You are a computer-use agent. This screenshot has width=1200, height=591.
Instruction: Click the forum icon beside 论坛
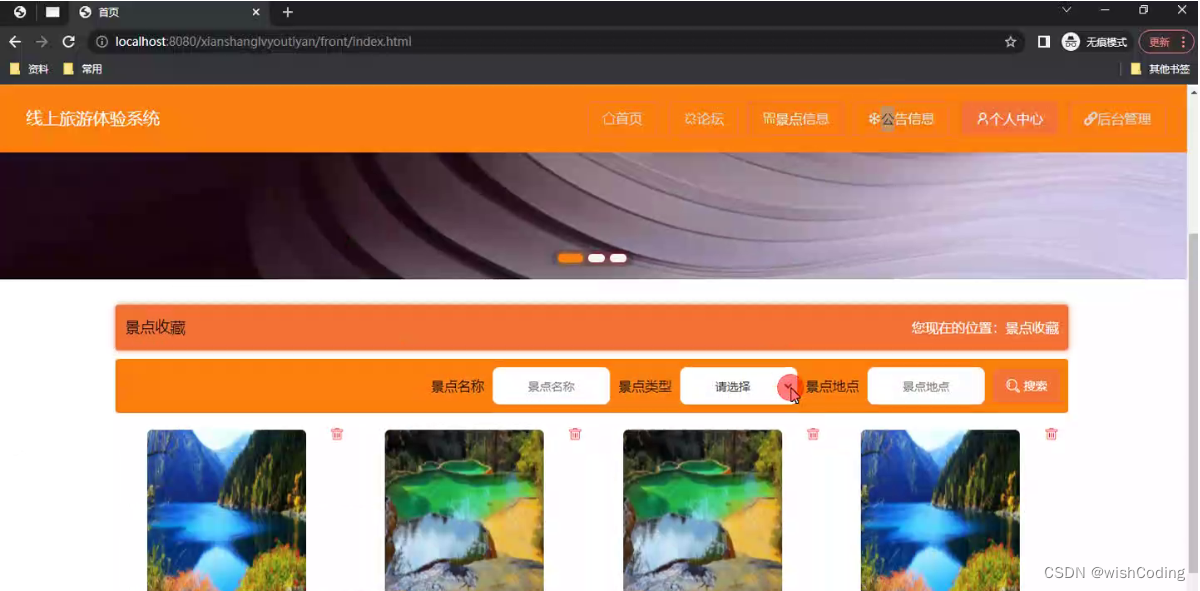pyautogui.click(x=688, y=118)
